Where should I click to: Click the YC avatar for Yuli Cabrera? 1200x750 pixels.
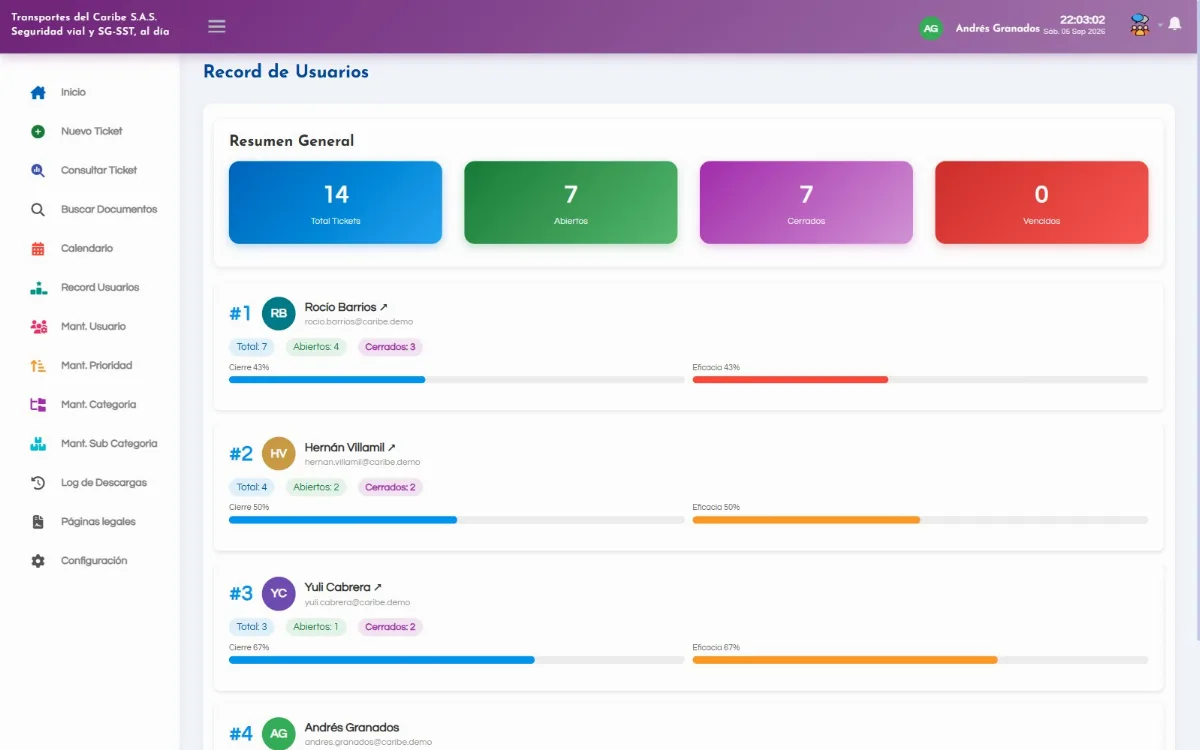tap(279, 593)
